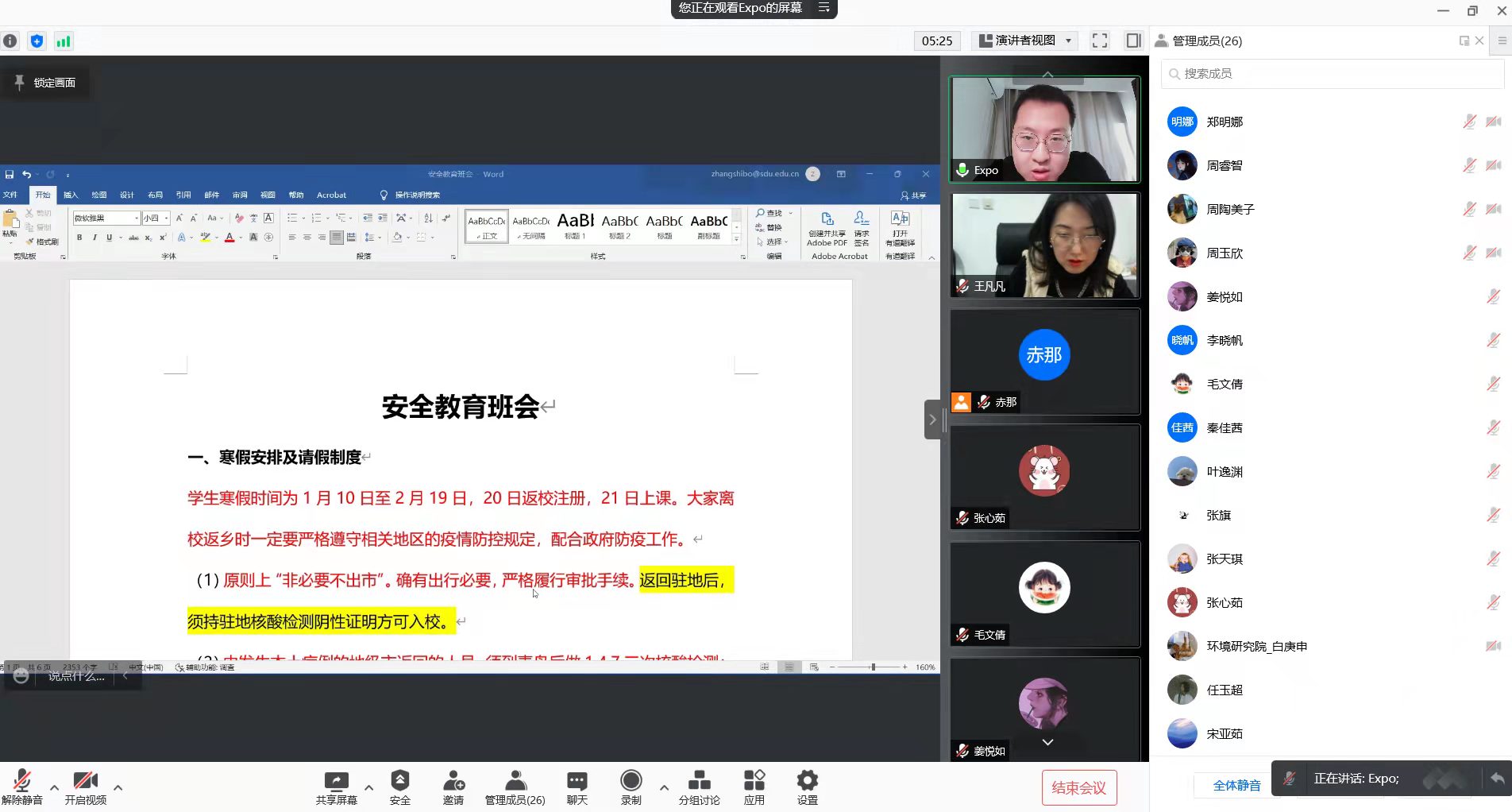Open the screen-share options menu at top

(x=824, y=8)
